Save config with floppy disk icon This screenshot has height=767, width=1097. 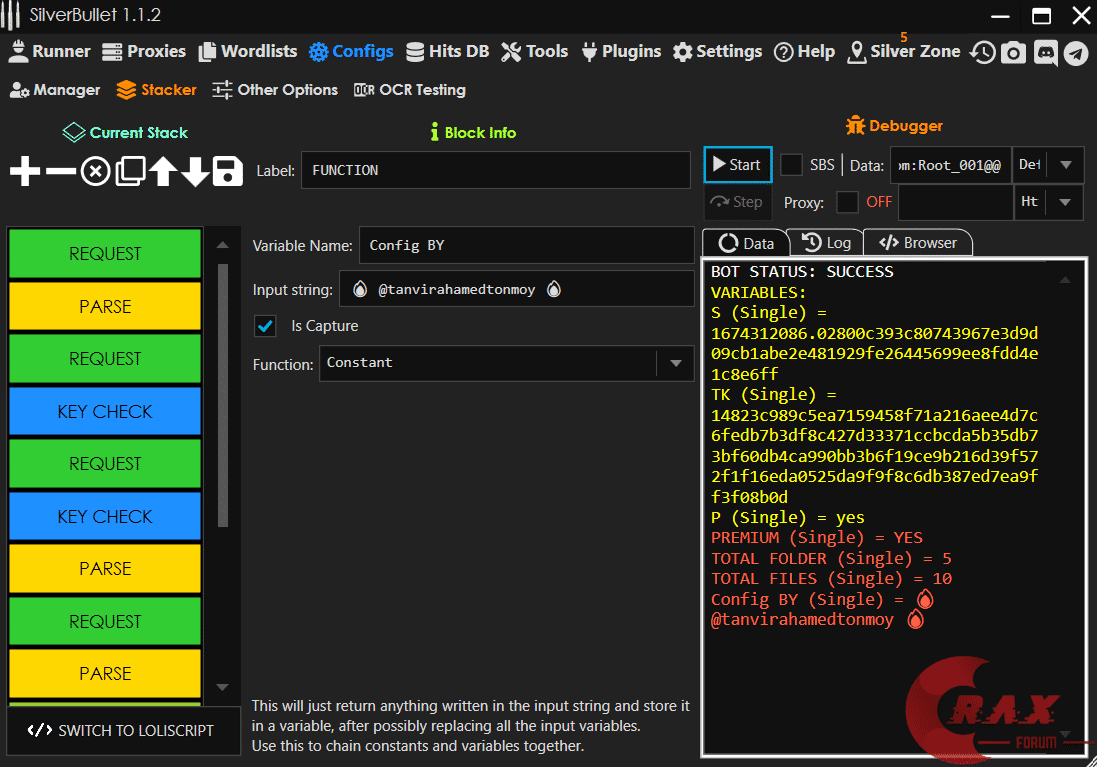[228, 172]
